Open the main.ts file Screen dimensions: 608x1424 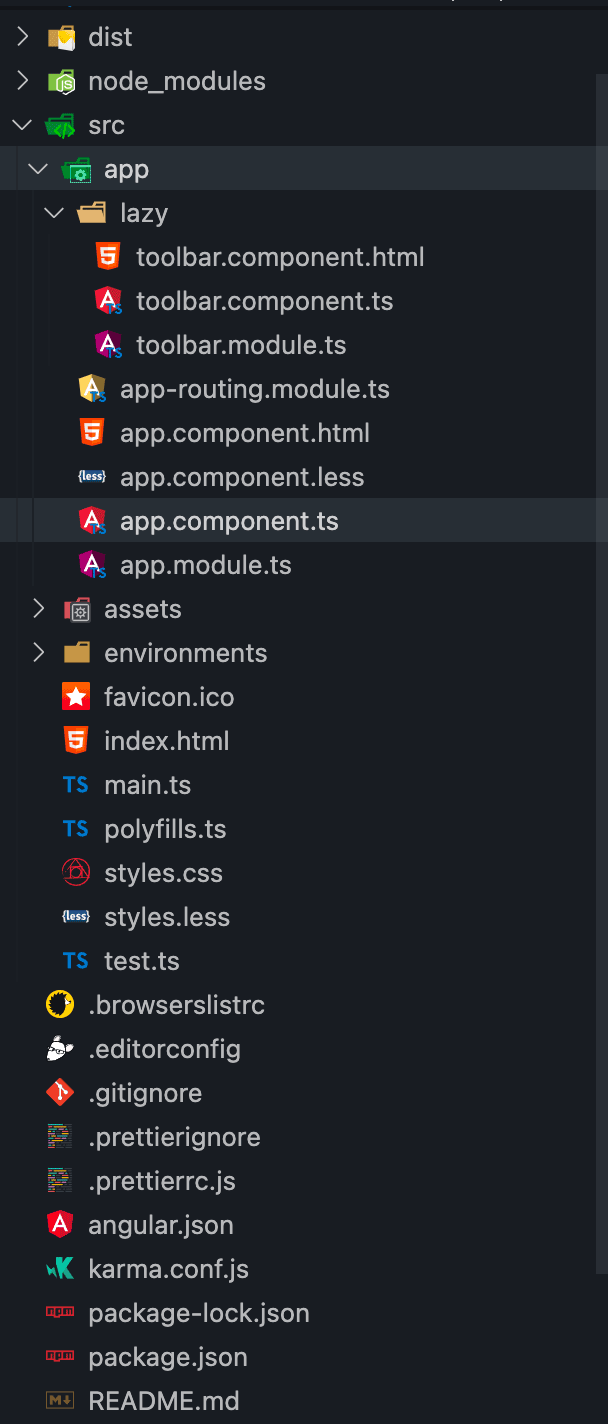coord(147,785)
